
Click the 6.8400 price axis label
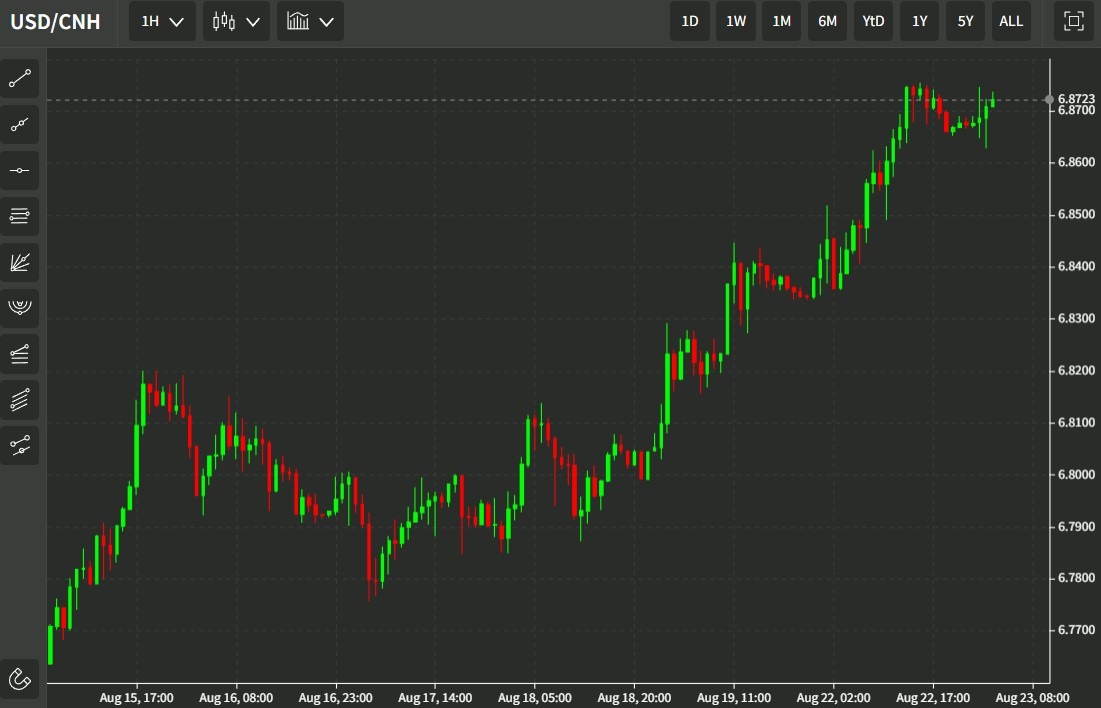[x=1076, y=266]
